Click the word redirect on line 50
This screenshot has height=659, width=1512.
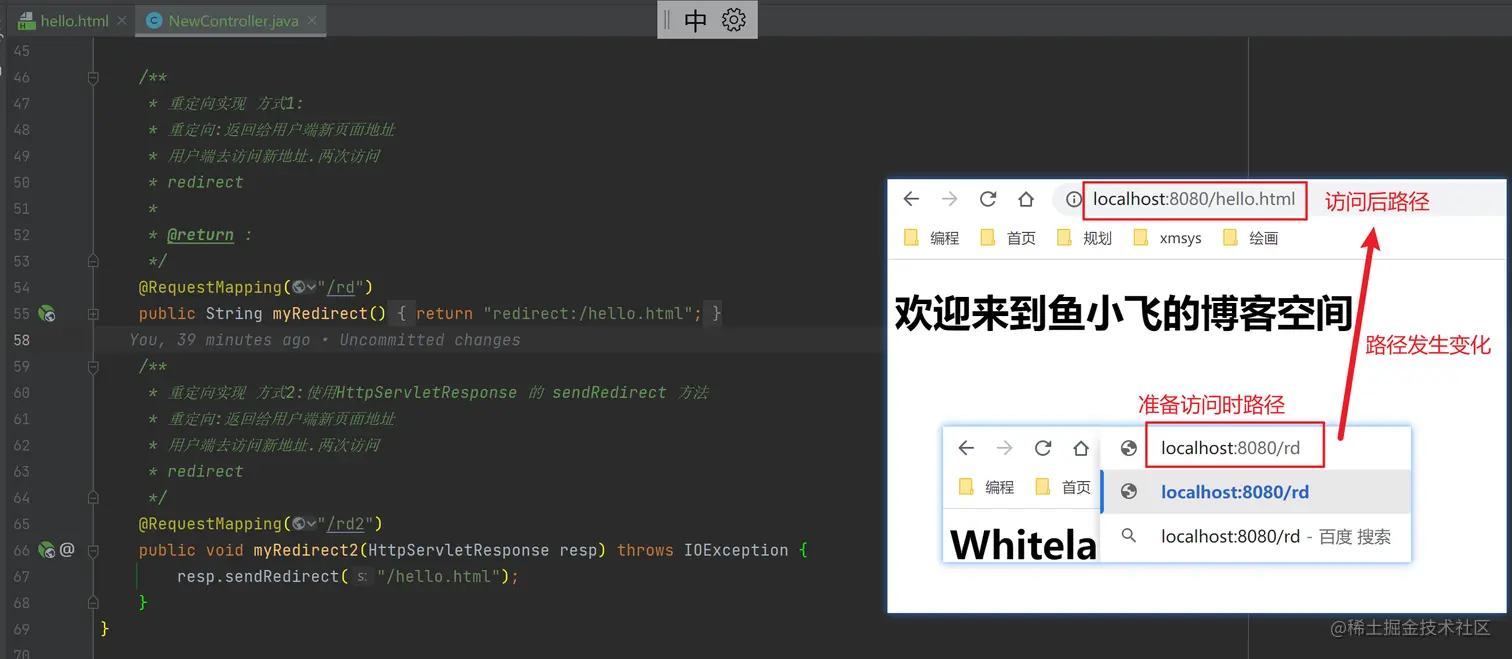[205, 182]
